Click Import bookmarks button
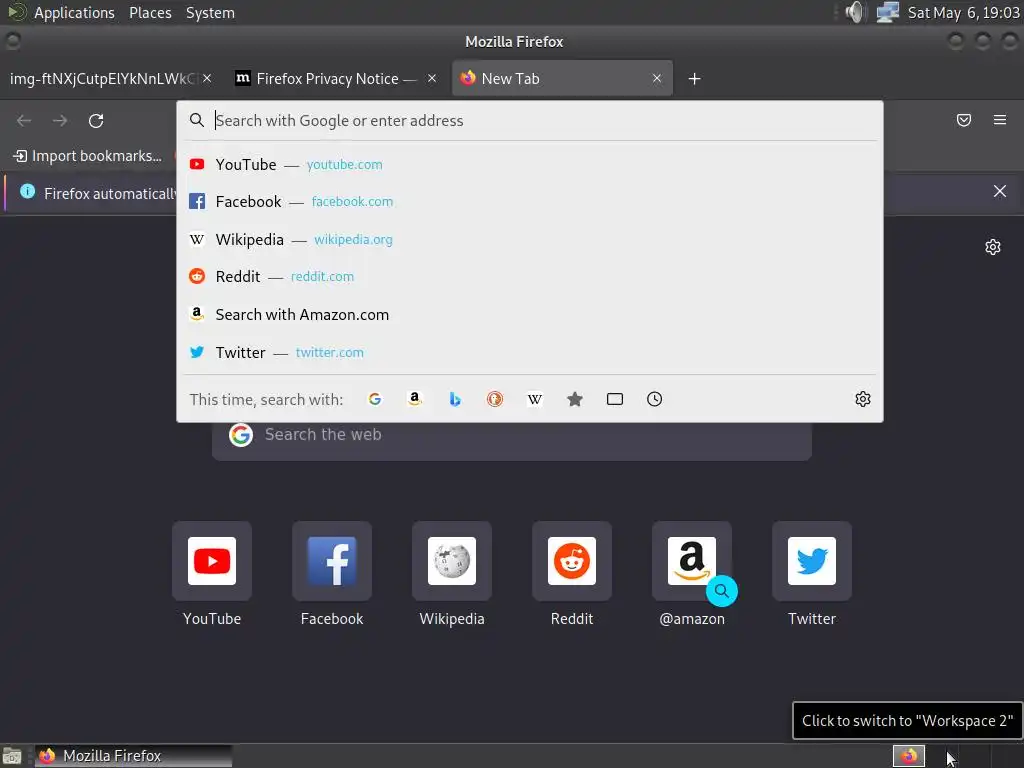 point(88,156)
